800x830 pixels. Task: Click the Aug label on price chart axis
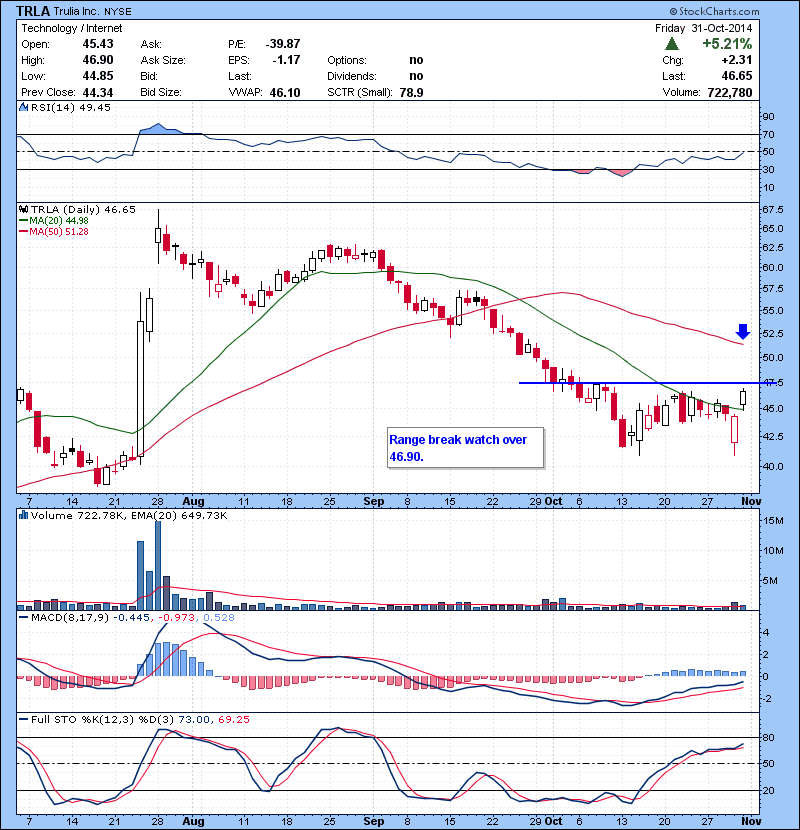tap(193, 501)
